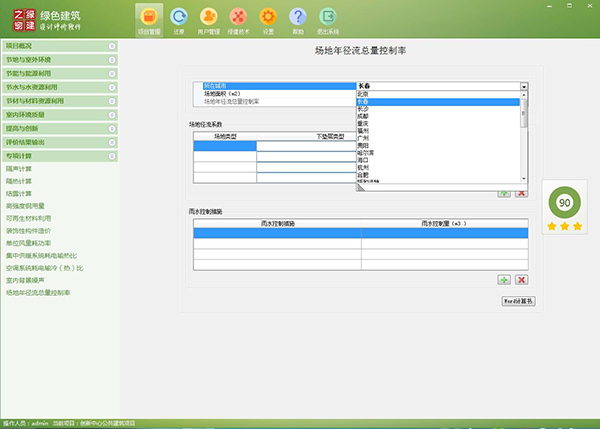Click the 退出系统 exit icon
The height and width of the screenshot is (429, 600).
tap(328, 19)
